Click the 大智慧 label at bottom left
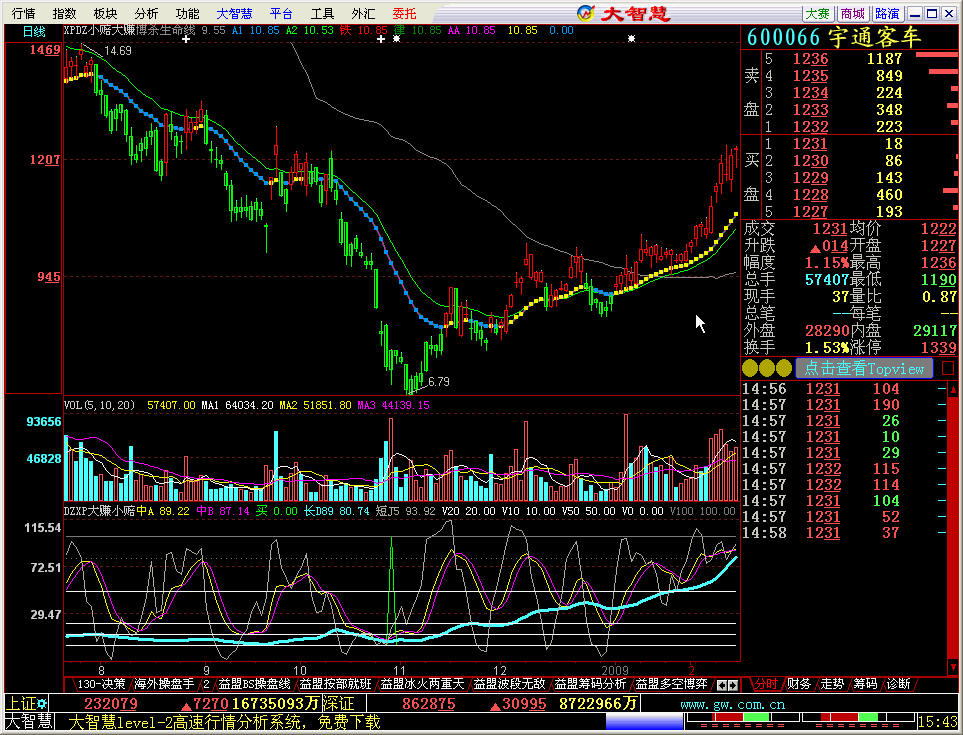 tap(29, 721)
